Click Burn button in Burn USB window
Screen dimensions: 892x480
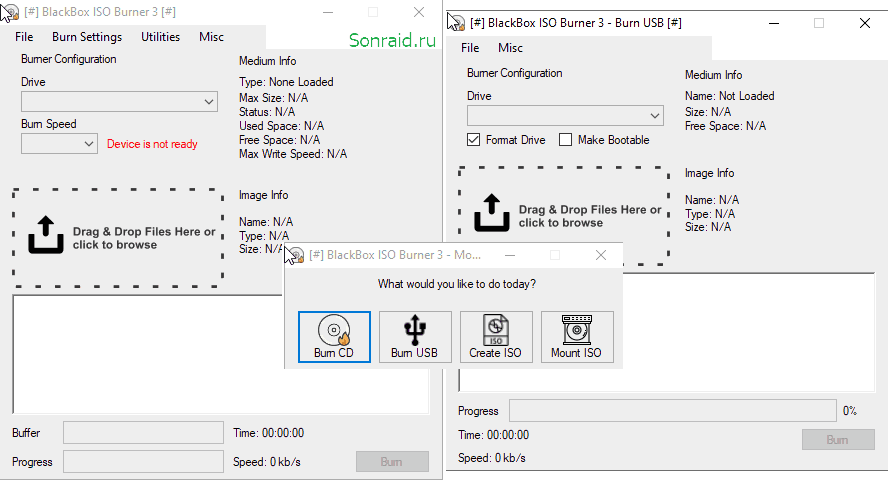pos(838,440)
